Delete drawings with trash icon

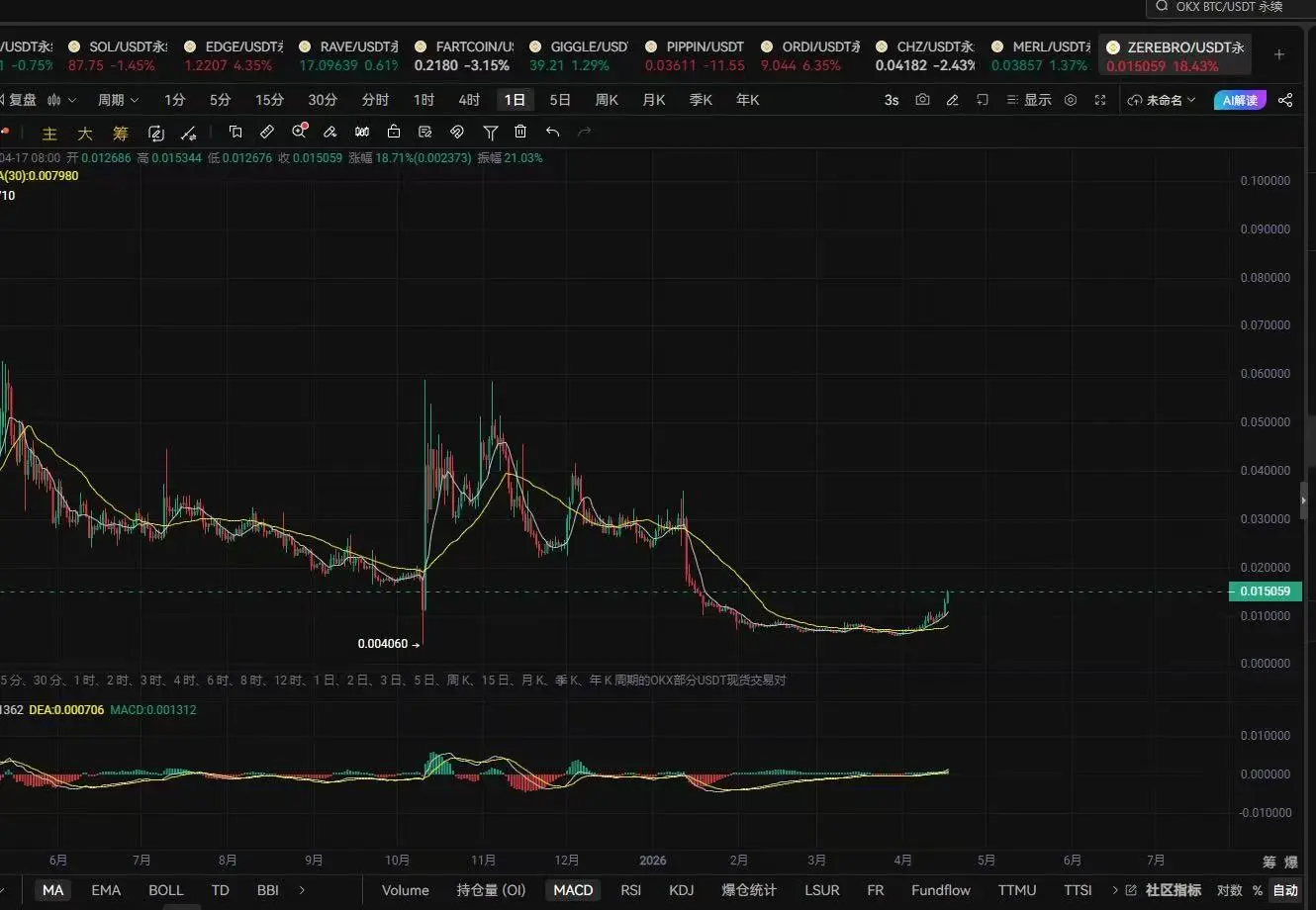[520, 132]
